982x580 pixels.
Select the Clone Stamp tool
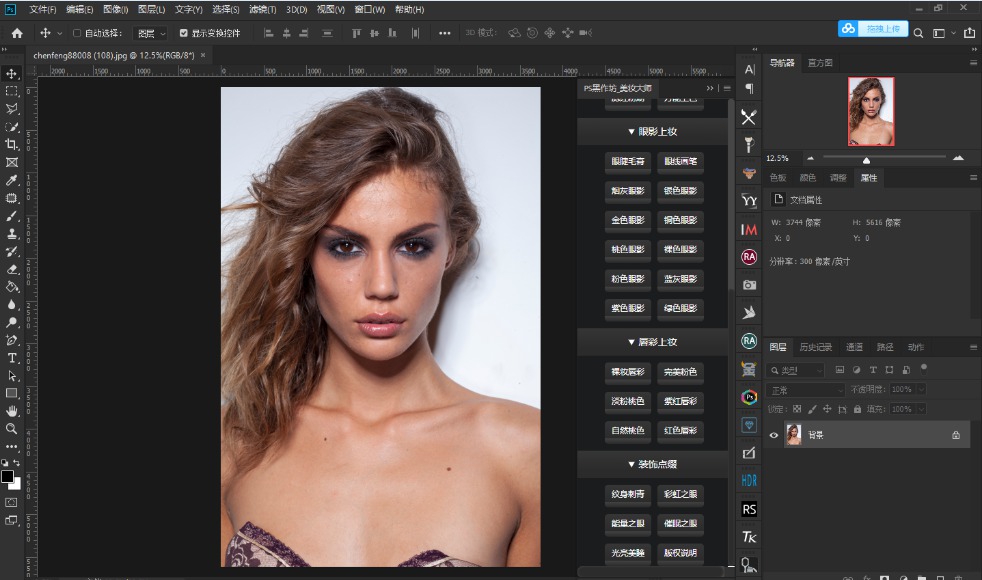click(11, 234)
